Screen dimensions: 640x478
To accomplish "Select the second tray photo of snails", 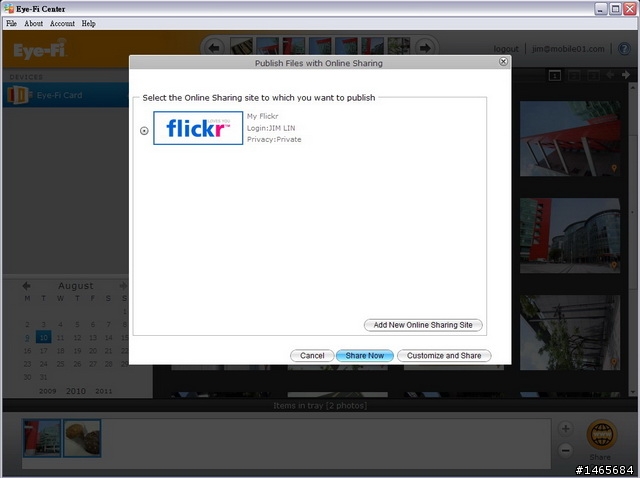I will [82, 438].
